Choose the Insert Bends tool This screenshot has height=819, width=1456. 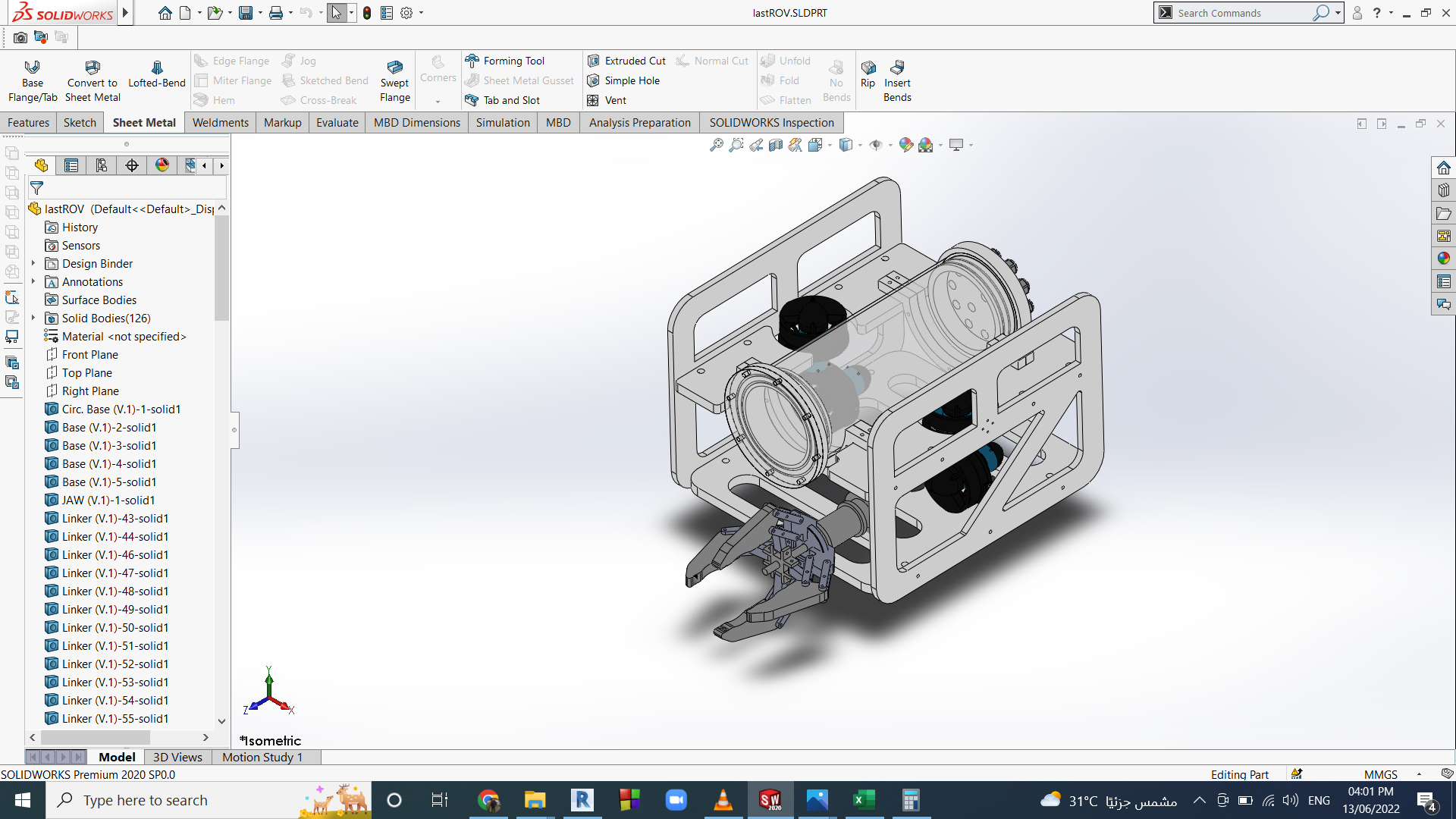[x=897, y=80]
